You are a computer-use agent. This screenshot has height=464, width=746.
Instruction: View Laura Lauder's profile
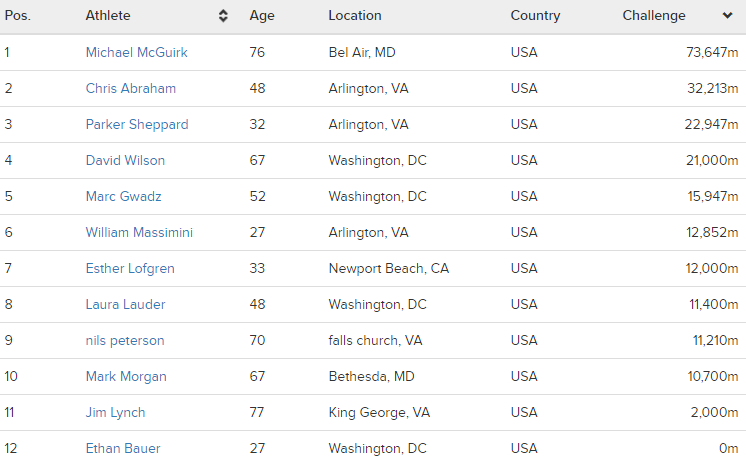click(x=125, y=304)
